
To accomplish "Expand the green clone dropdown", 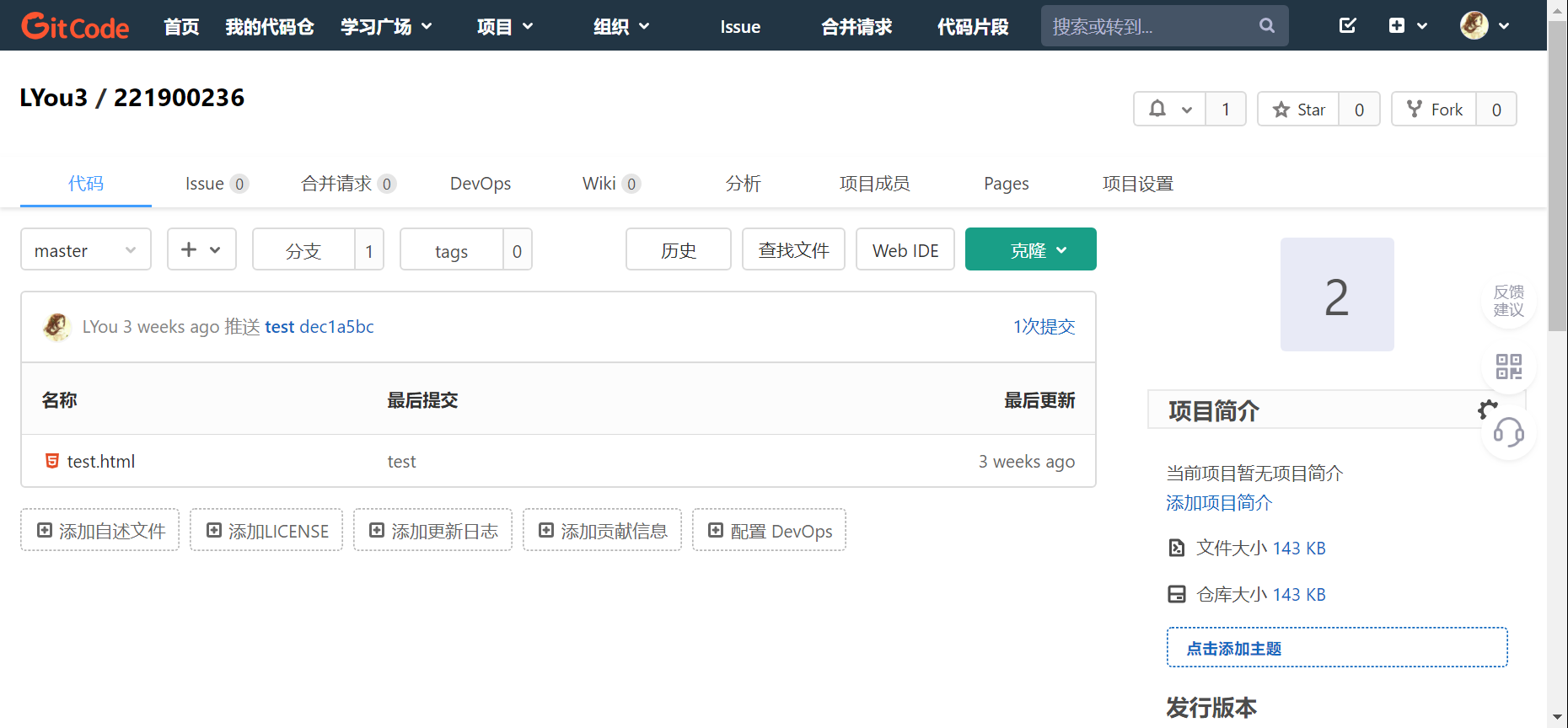I will 1030,250.
